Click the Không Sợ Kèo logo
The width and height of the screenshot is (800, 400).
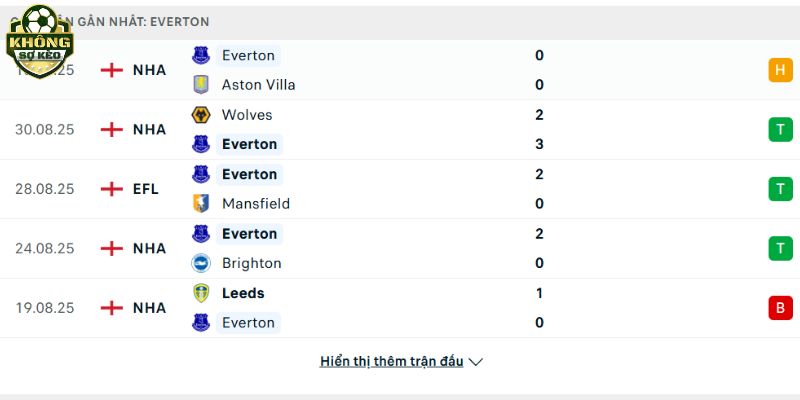point(40,42)
